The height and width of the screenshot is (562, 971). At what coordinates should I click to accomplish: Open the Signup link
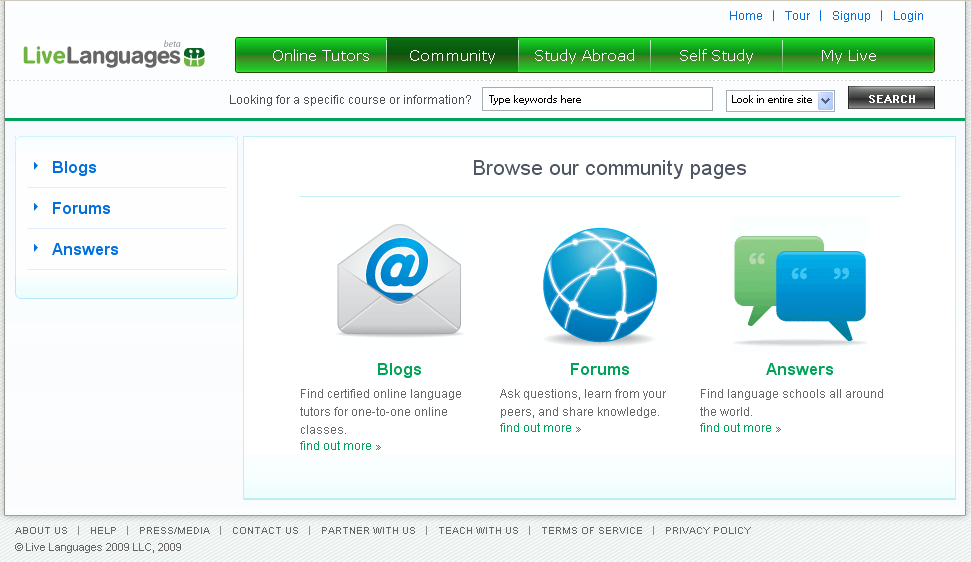click(x=851, y=16)
